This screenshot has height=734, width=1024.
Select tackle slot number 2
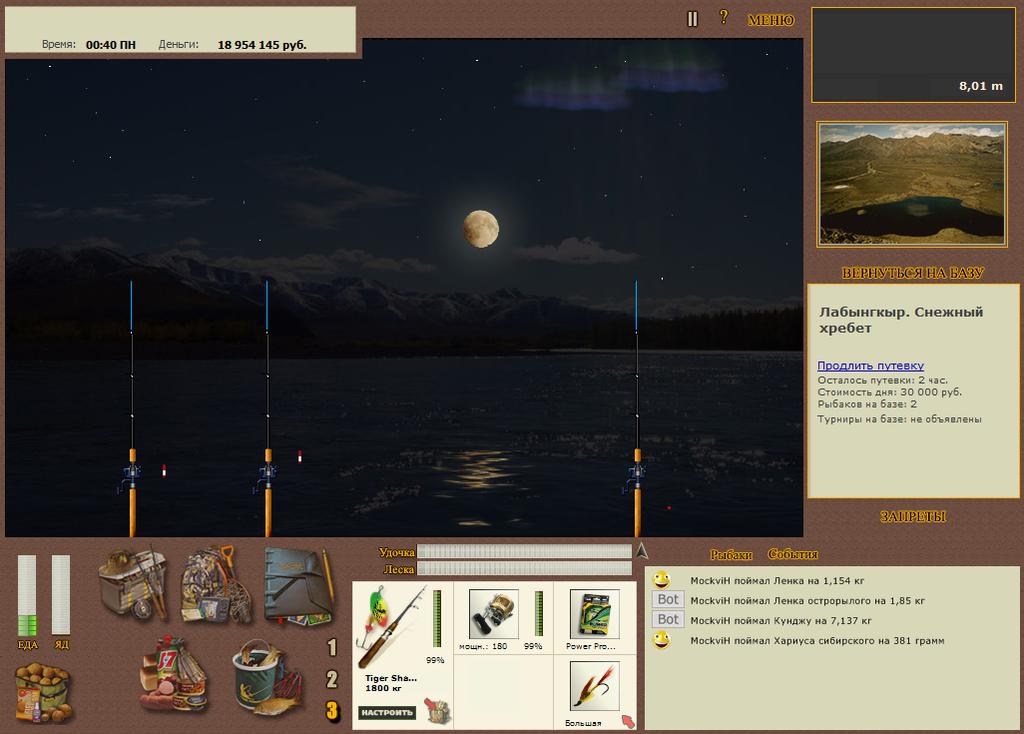[332, 679]
